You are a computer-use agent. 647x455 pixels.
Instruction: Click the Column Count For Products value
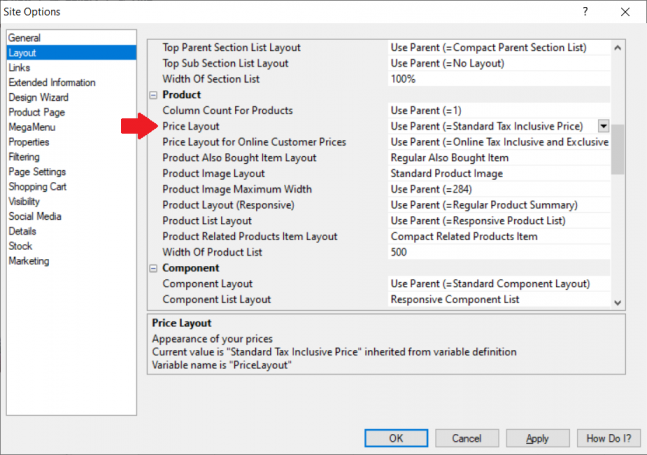tap(498, 110)
